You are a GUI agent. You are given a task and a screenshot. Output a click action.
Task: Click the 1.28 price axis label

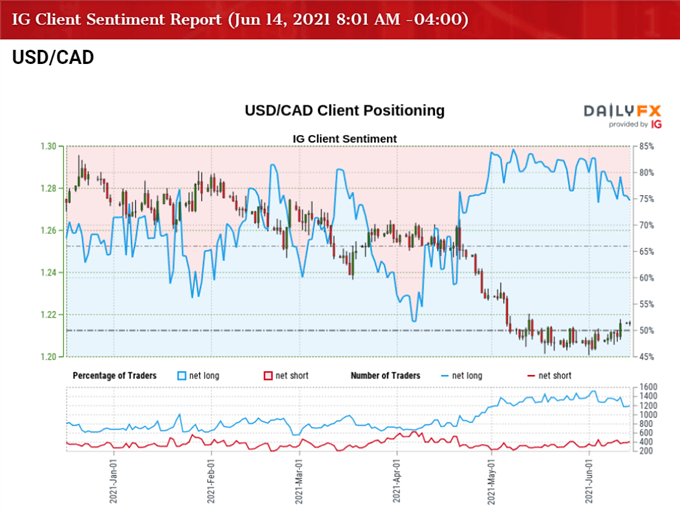[49, 189]
